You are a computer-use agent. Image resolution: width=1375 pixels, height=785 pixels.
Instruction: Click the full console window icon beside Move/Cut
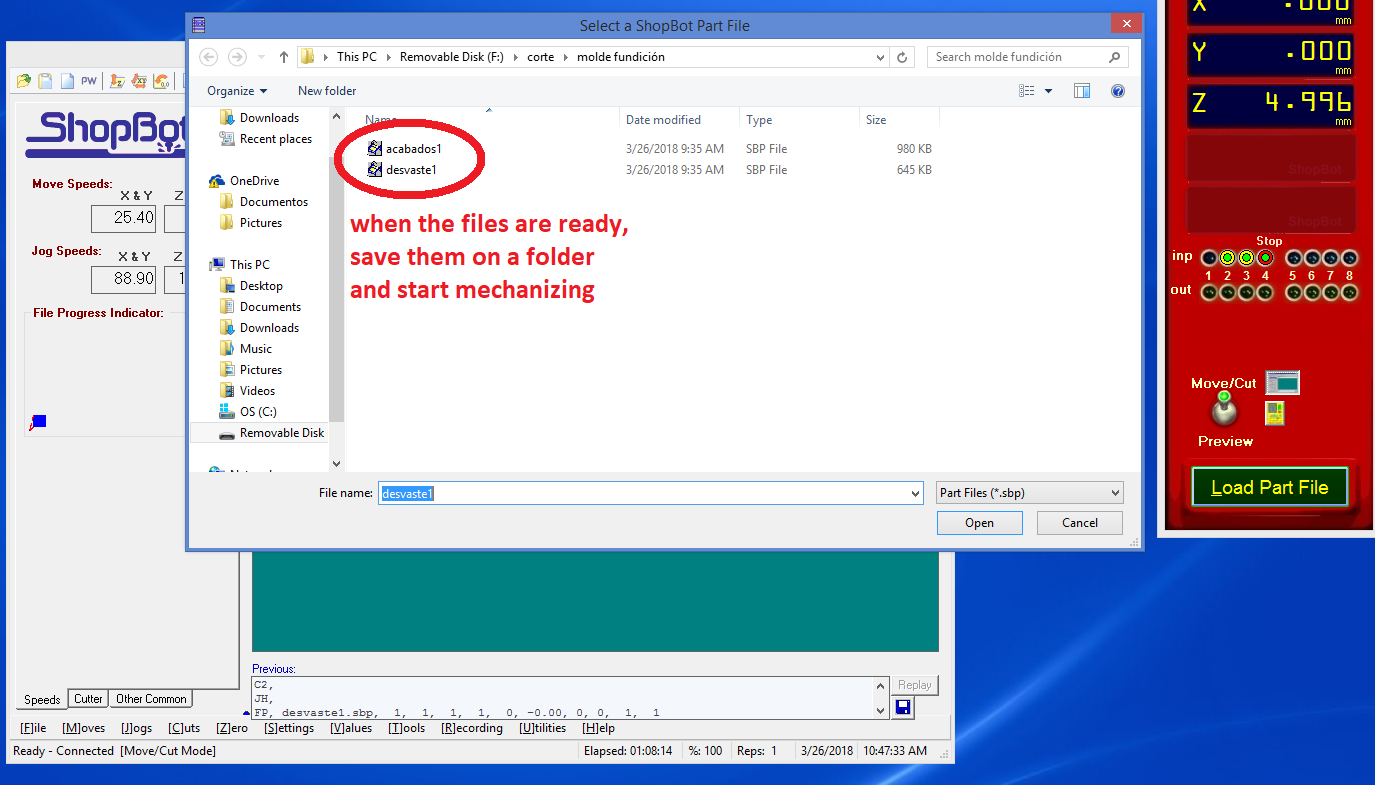(1282, 382)
